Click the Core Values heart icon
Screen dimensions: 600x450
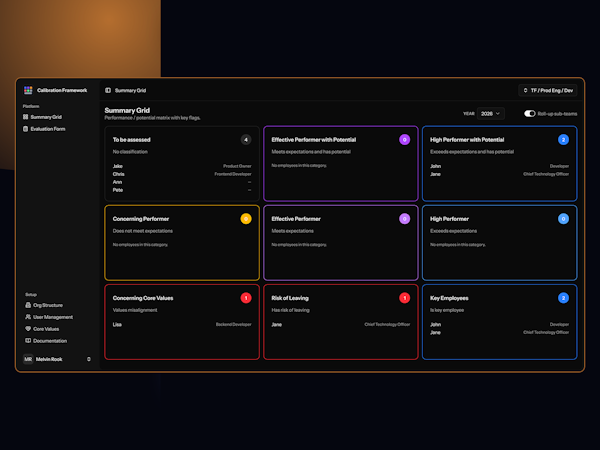(x=28, y=329)
